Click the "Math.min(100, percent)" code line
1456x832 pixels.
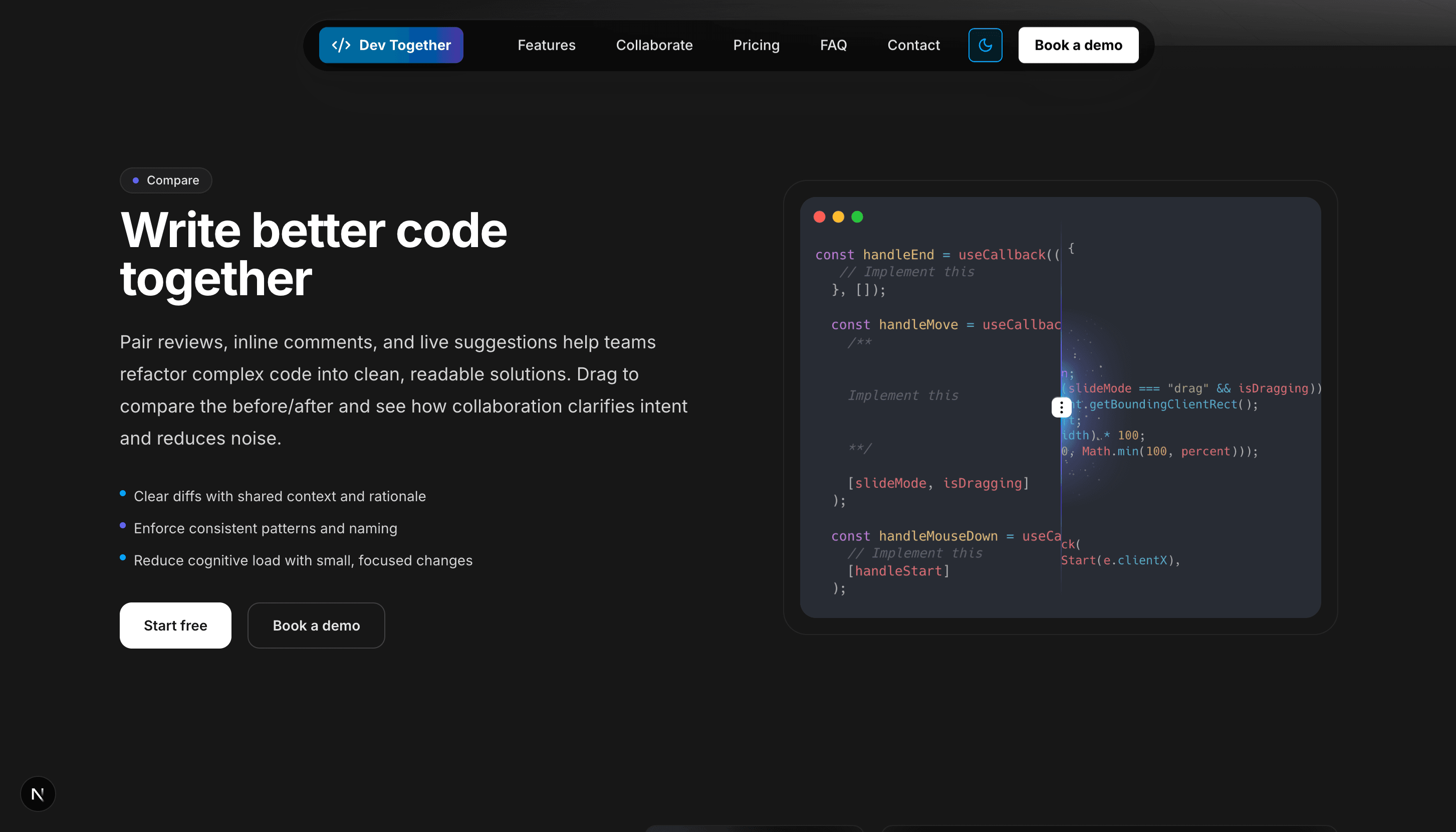tap(1159, 452)
